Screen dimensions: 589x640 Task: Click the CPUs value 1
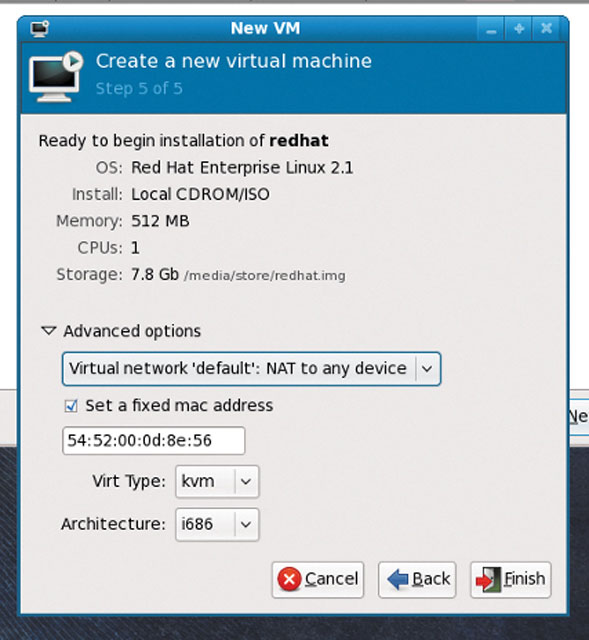pos(135,248)
